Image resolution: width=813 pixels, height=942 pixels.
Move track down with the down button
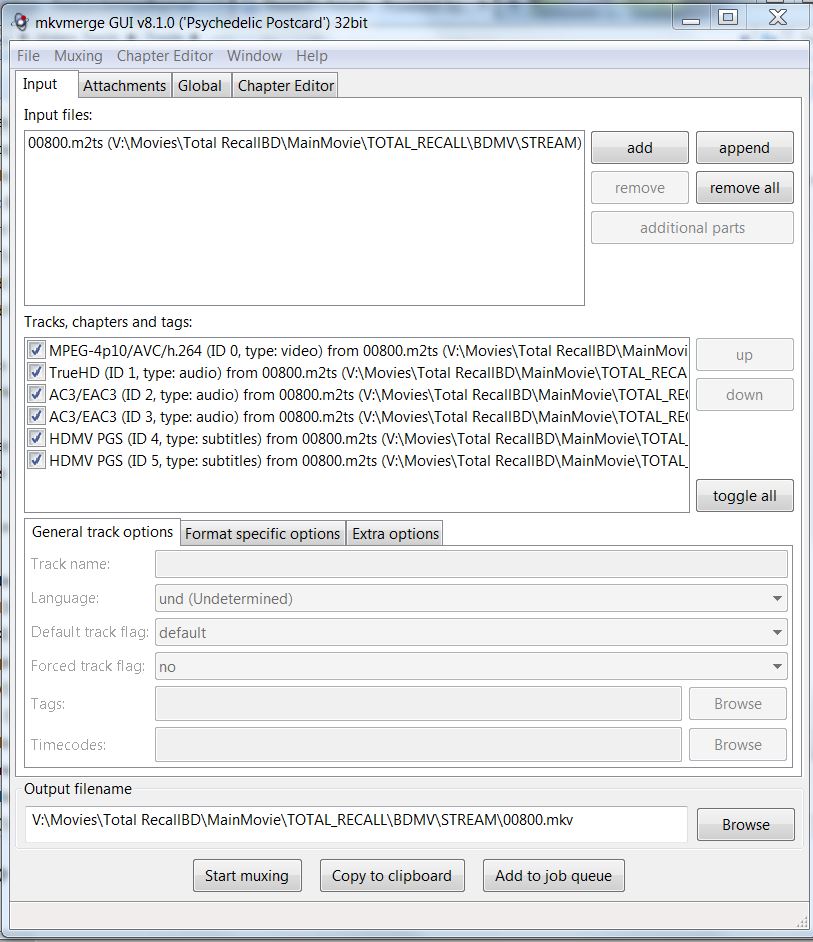(x=744, y=395)
